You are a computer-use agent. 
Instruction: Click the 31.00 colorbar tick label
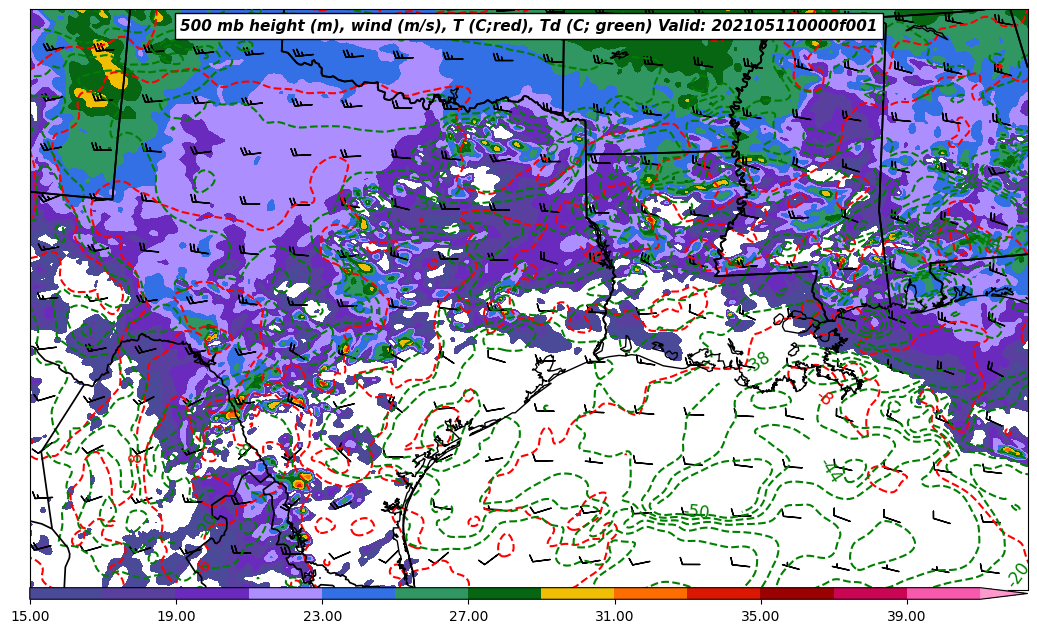pos(614,617)
